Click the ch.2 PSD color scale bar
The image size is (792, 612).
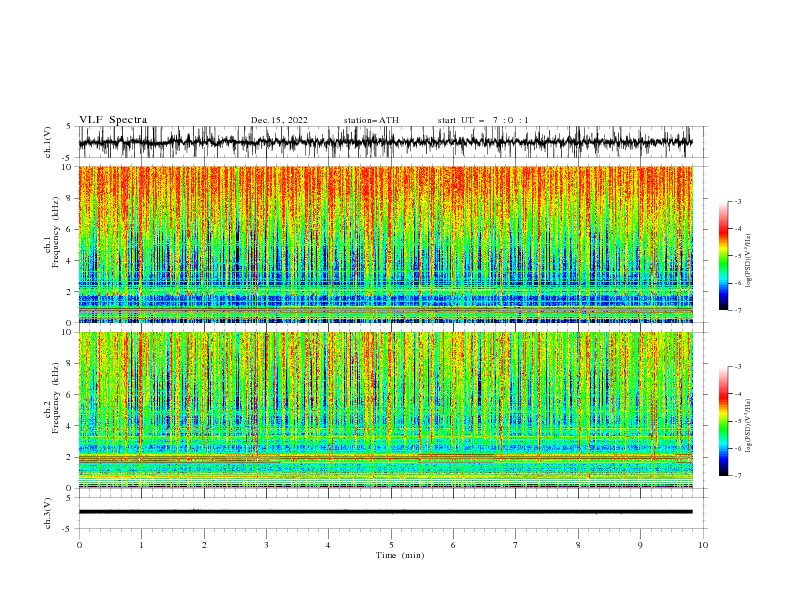pyautogui.click(x=724, y=421)
